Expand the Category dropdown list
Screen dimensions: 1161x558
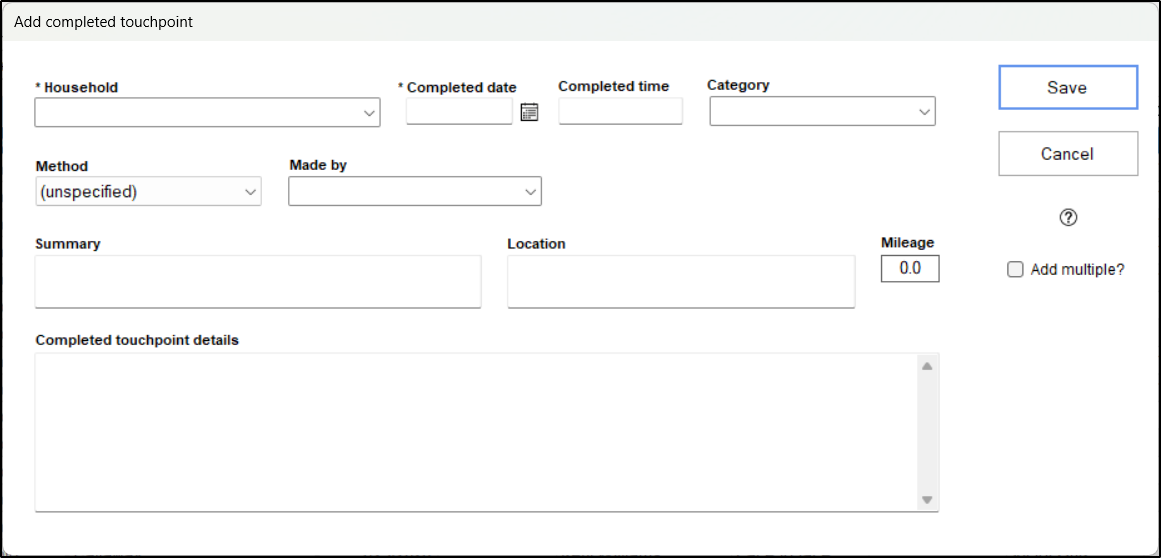pyautogui.click(x=822, y=112)
